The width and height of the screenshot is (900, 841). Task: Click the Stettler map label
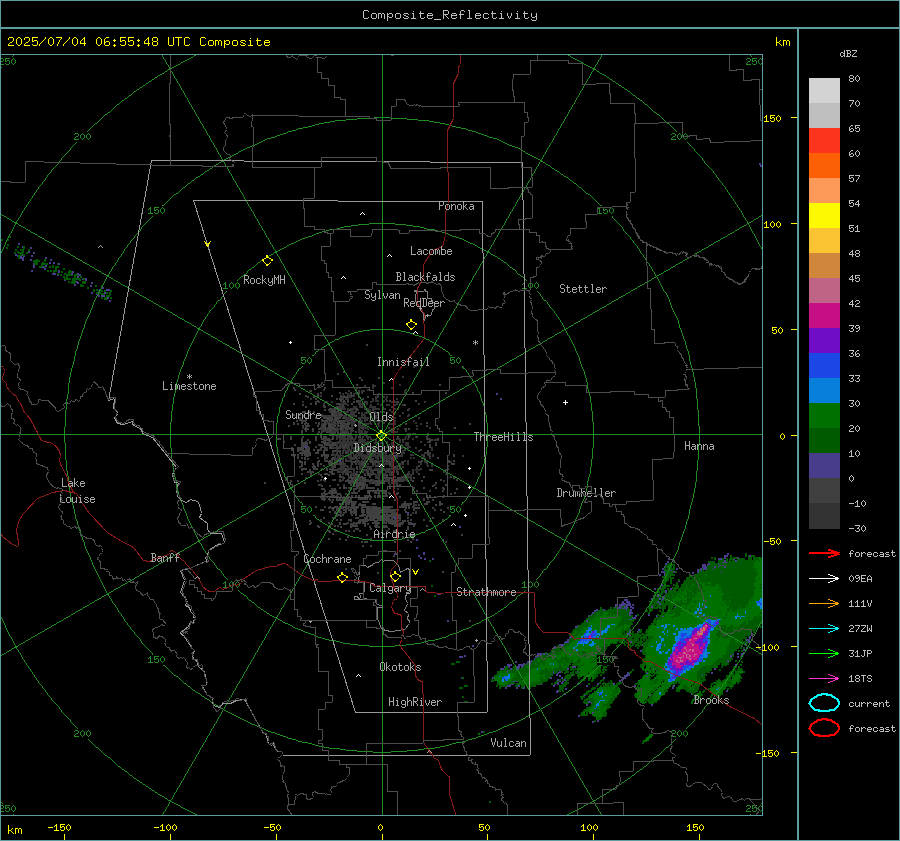[x=583, y=289]
